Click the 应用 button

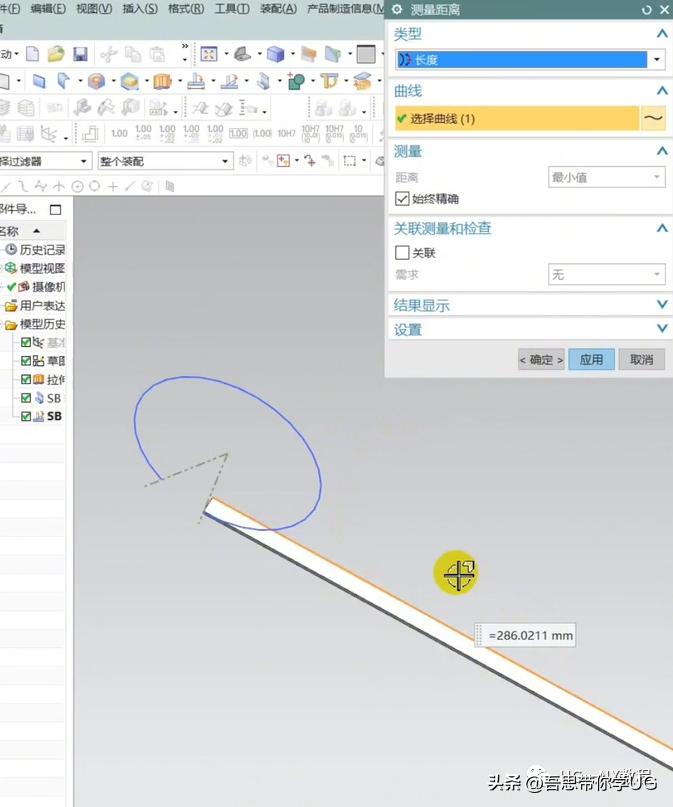591,360
